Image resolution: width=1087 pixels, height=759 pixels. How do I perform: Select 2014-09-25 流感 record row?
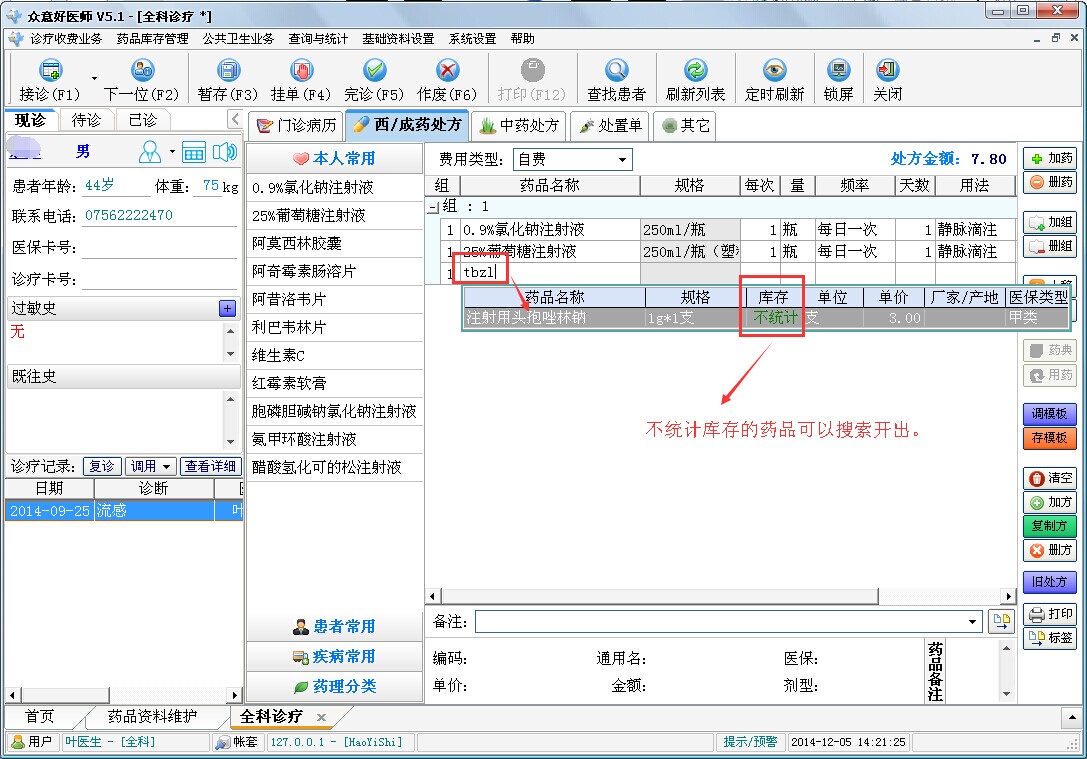(124, 511)
